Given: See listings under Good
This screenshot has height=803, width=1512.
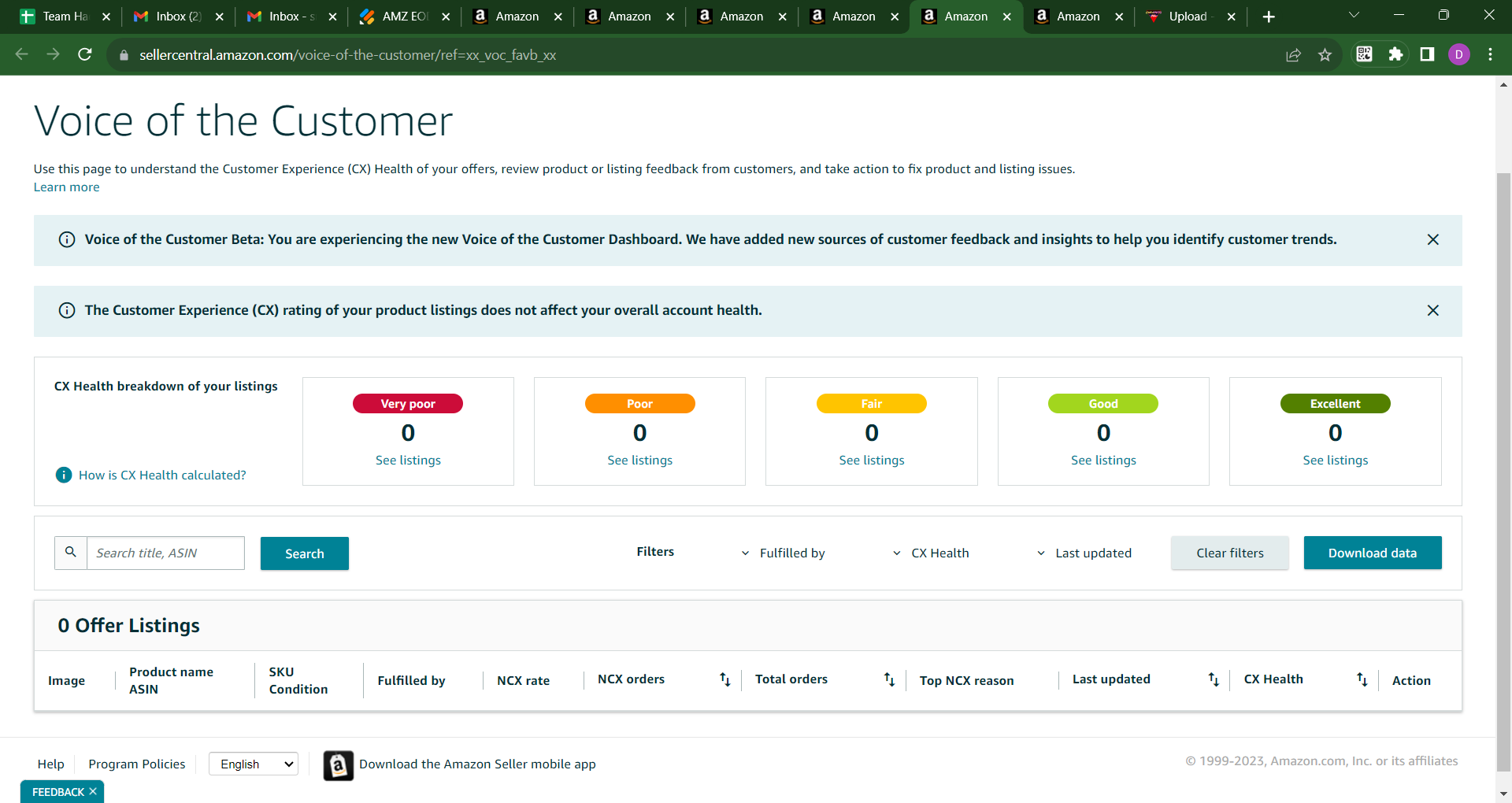Looking at the screenshot, I should tap(1103, 461).
